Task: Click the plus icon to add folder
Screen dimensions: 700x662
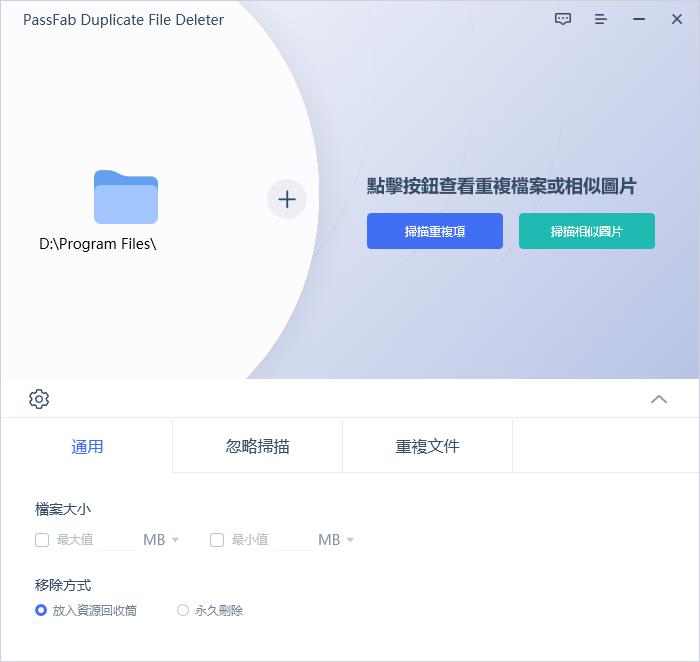Action: tap(287, 199)
